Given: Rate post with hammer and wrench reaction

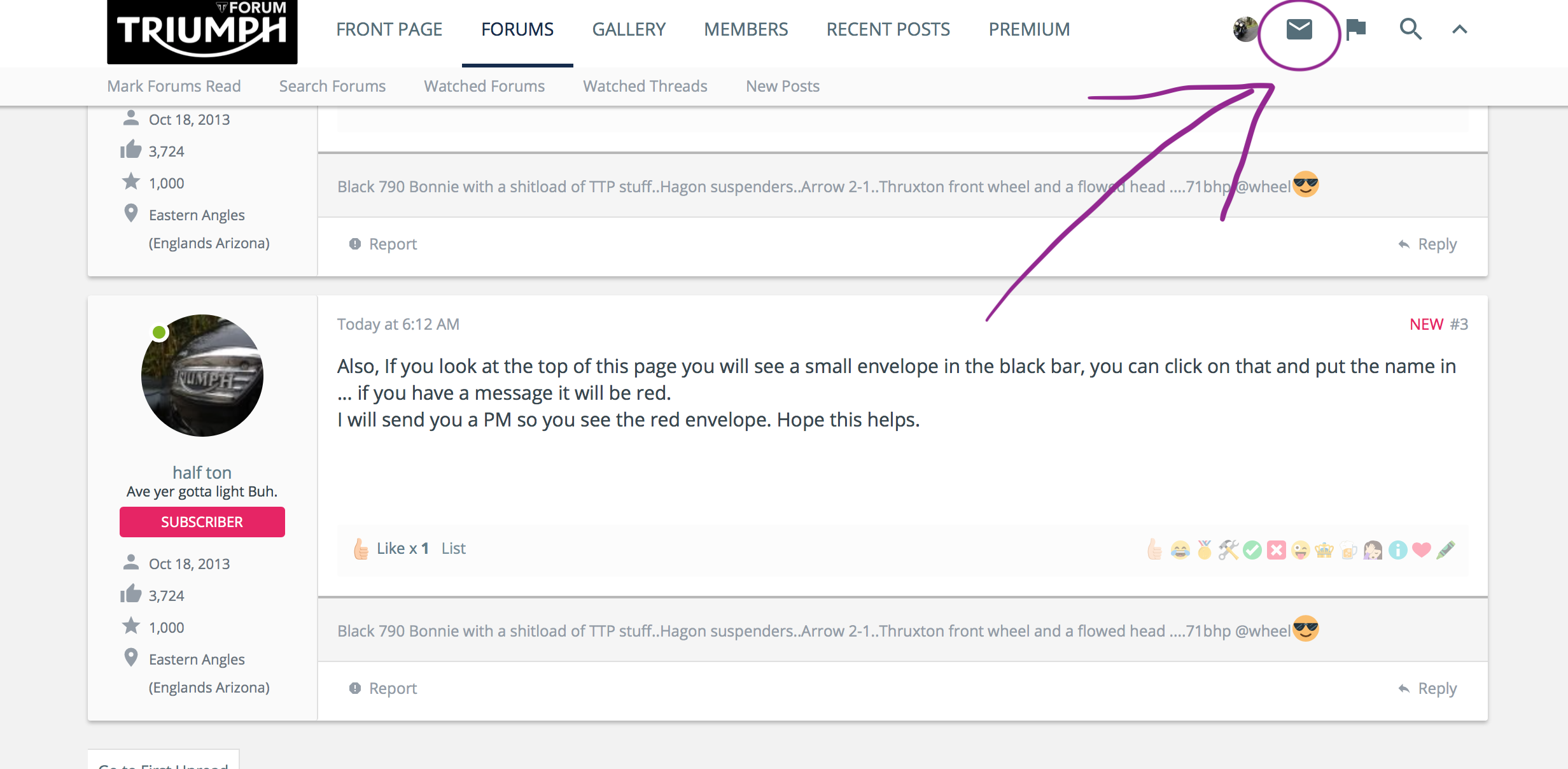Looking at the screenshot, I should 1228,550.
